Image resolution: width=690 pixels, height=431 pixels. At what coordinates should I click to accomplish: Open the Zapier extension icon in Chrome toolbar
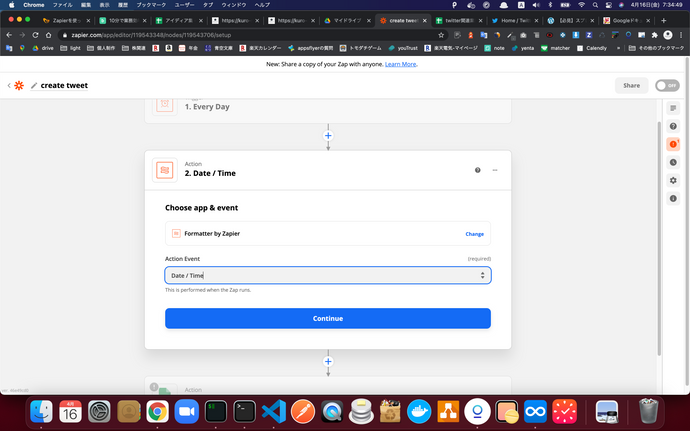(589, 35)
